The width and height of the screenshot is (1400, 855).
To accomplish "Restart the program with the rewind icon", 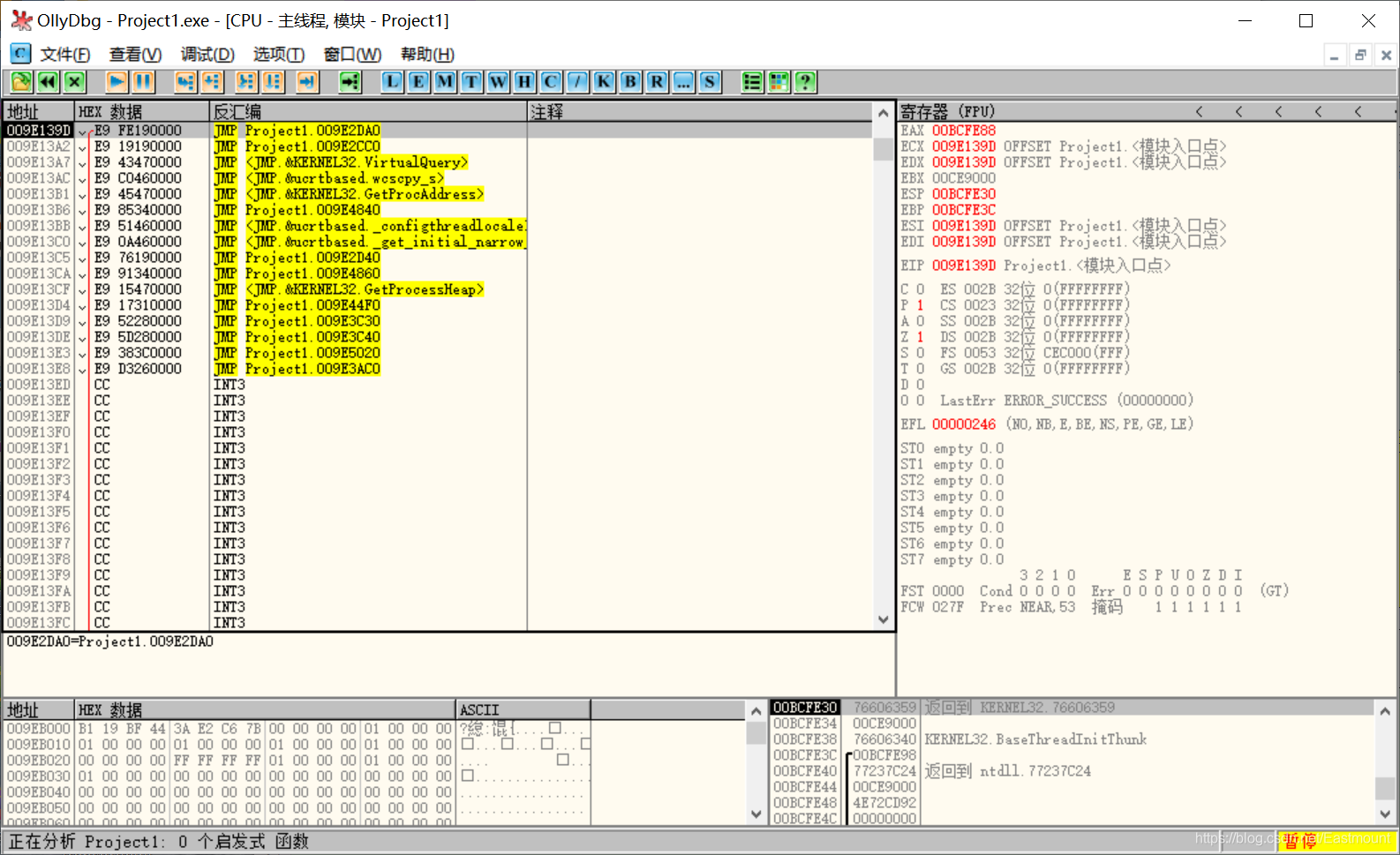I will [48, 82].
